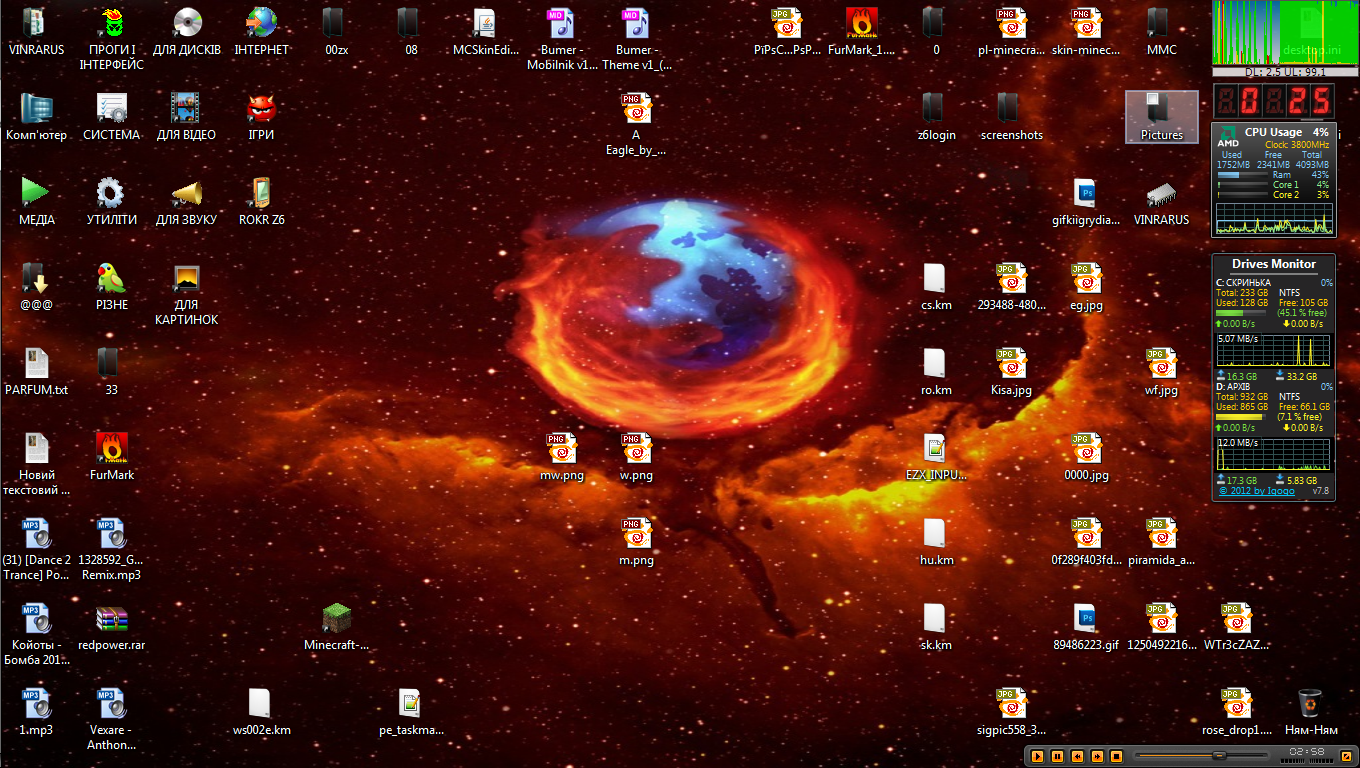Open the FurMark_1.... installer icon
The image size is (1360, 768).
[861, 32]
